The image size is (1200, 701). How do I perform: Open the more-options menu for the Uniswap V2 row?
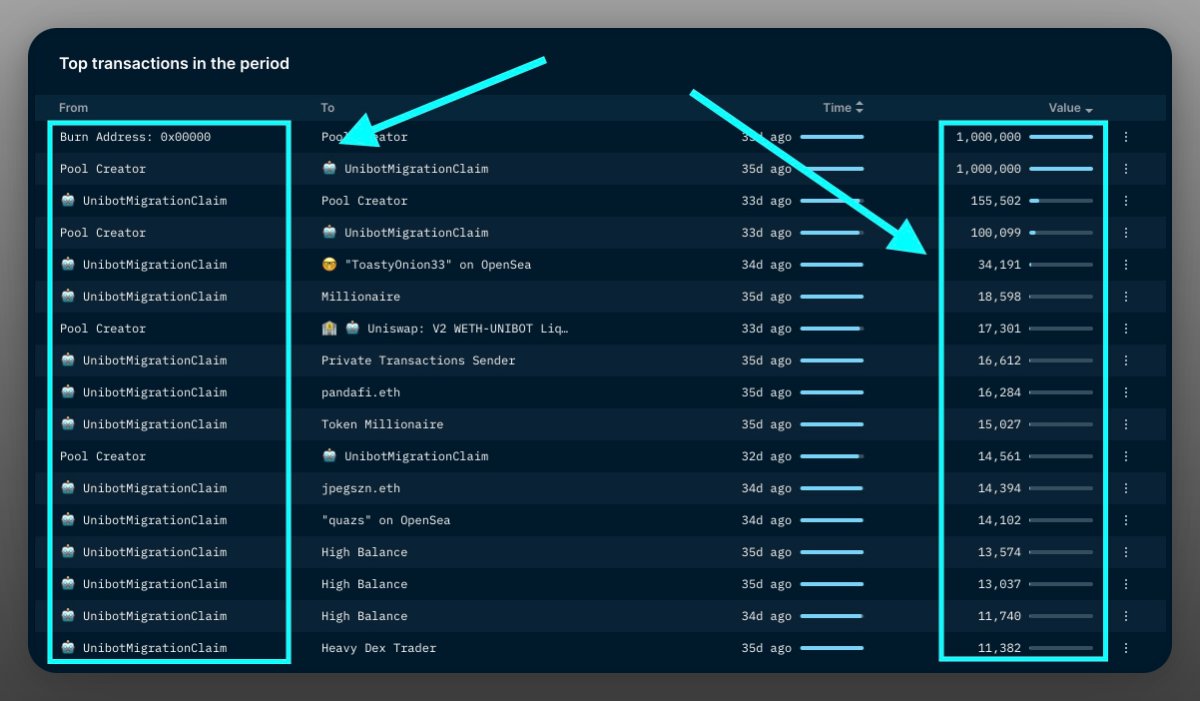1126,329
